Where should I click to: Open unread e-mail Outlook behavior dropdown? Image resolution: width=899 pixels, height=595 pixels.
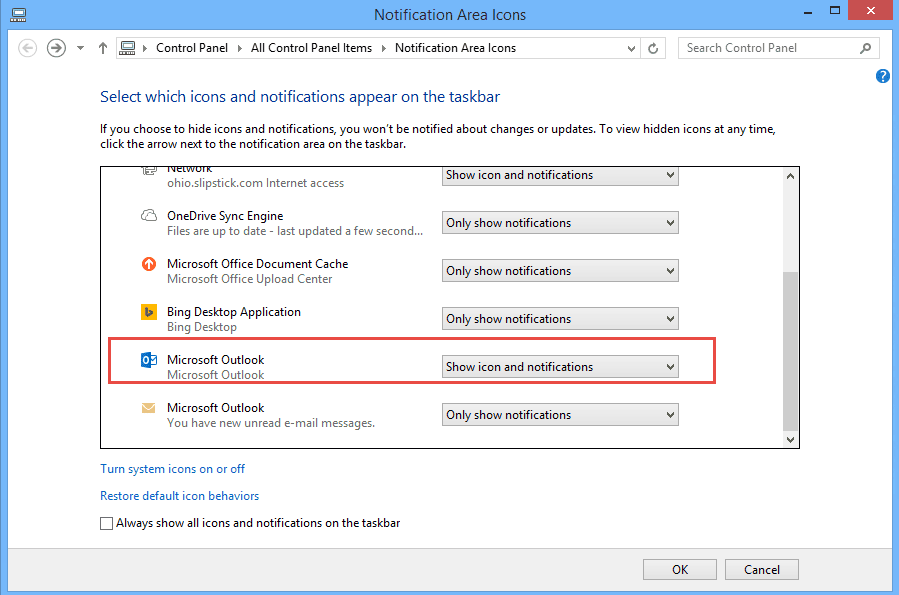[560, 415]
